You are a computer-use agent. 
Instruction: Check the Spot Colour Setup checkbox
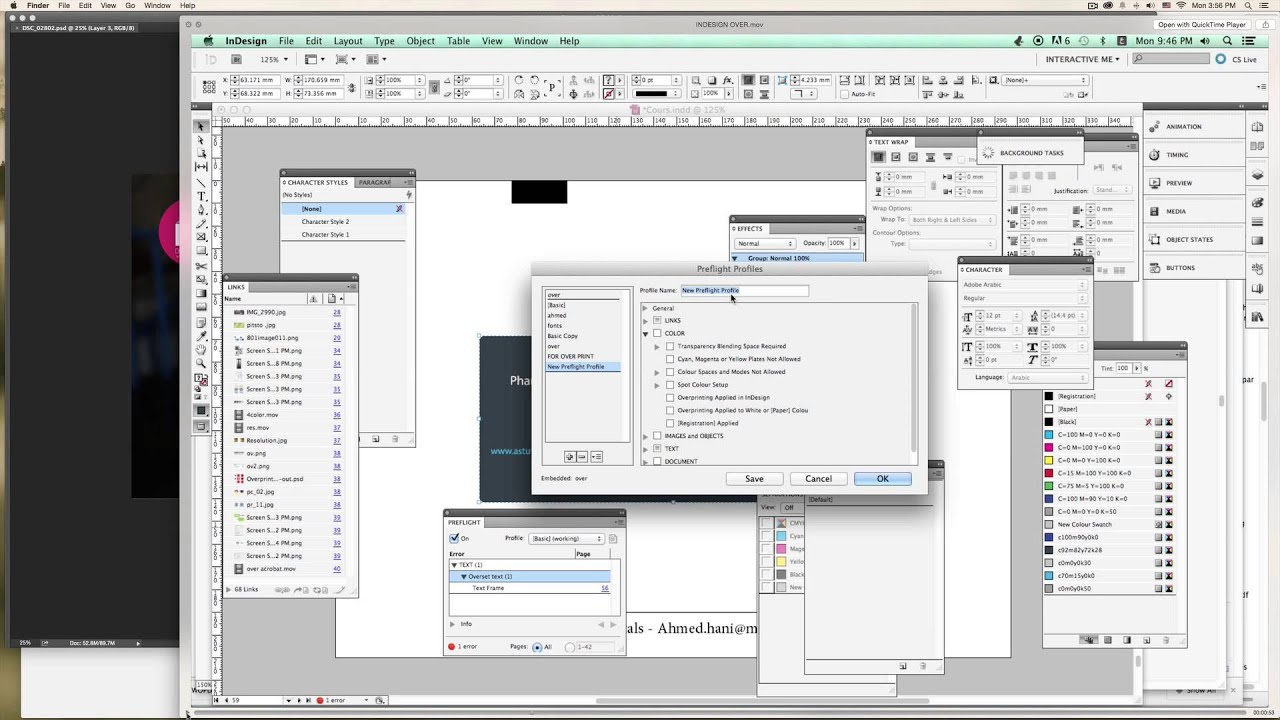(x=670, y=384)
